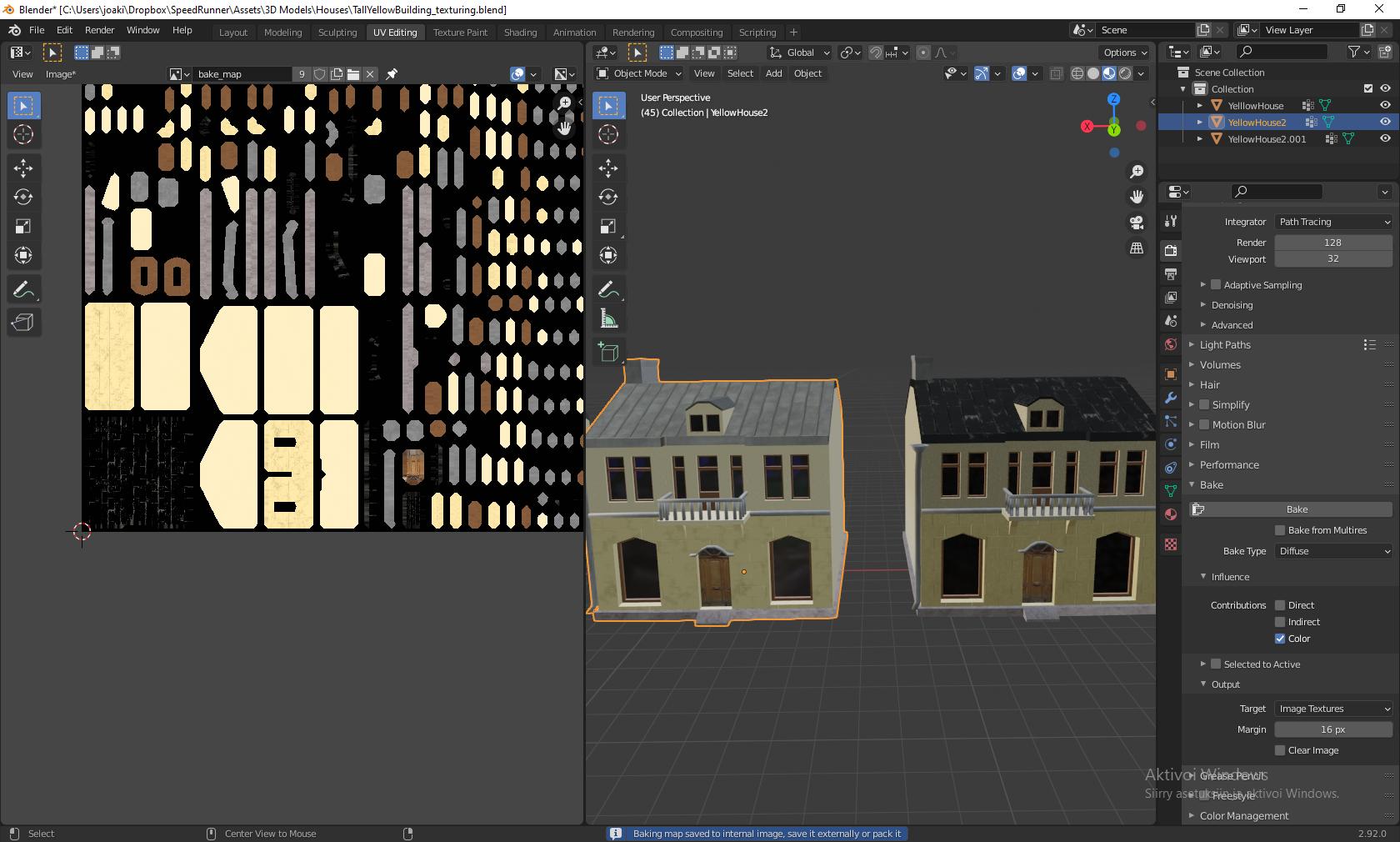Open World Properties in the properties sidebar
This screenshot has width=1400, height=842.
click(1170, 344)
